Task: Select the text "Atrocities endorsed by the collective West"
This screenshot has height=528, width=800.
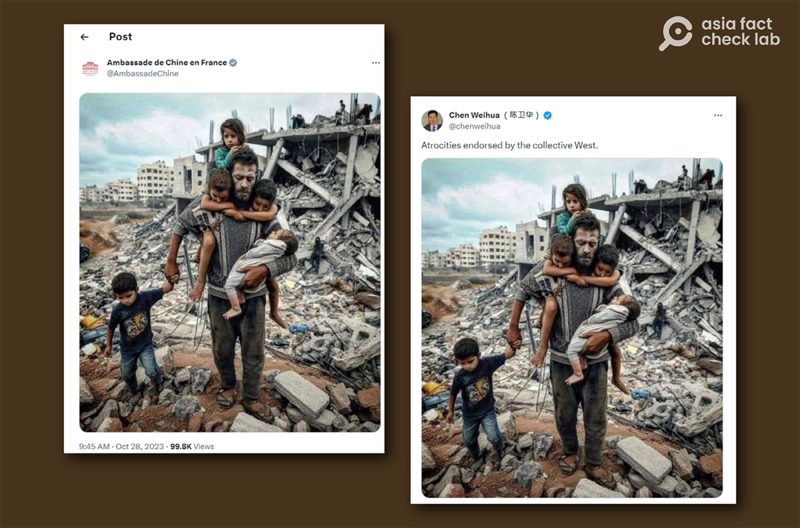Action: point(509,146)
